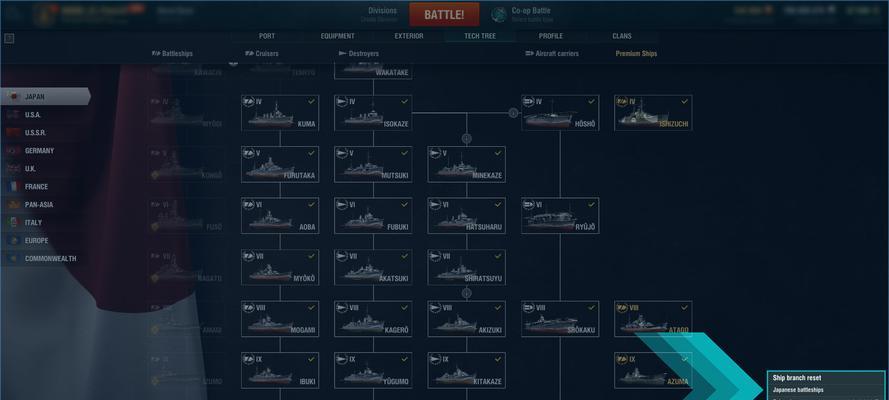Image resolution: width=889 pixels, height=400 pixels.
Task: Select the tier V destroyer Minekaze
Action: (467, 164)
